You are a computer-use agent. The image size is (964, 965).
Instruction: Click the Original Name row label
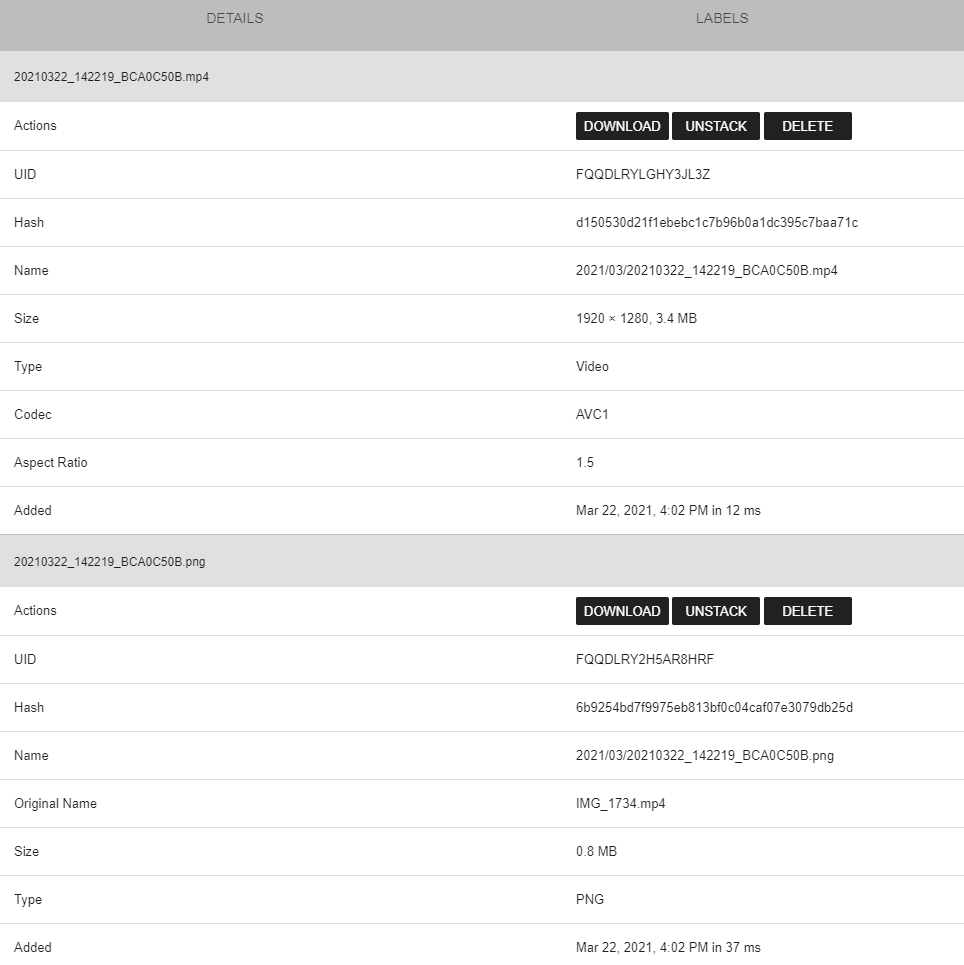tap(55, 804)
